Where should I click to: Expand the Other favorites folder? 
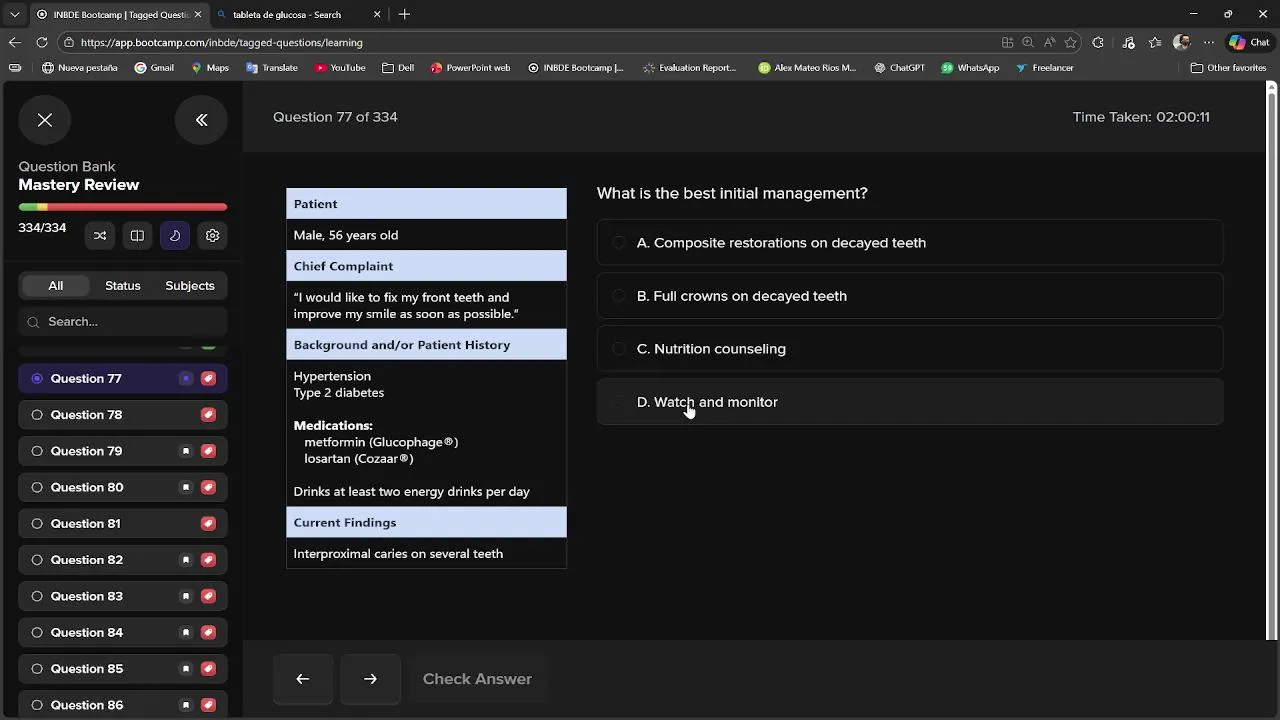pos(1229,68)
